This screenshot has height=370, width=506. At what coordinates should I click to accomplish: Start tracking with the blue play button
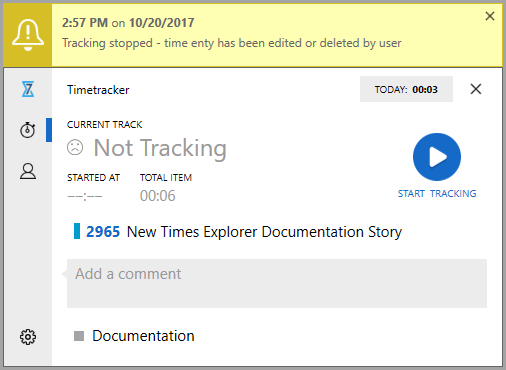point(437,157)
